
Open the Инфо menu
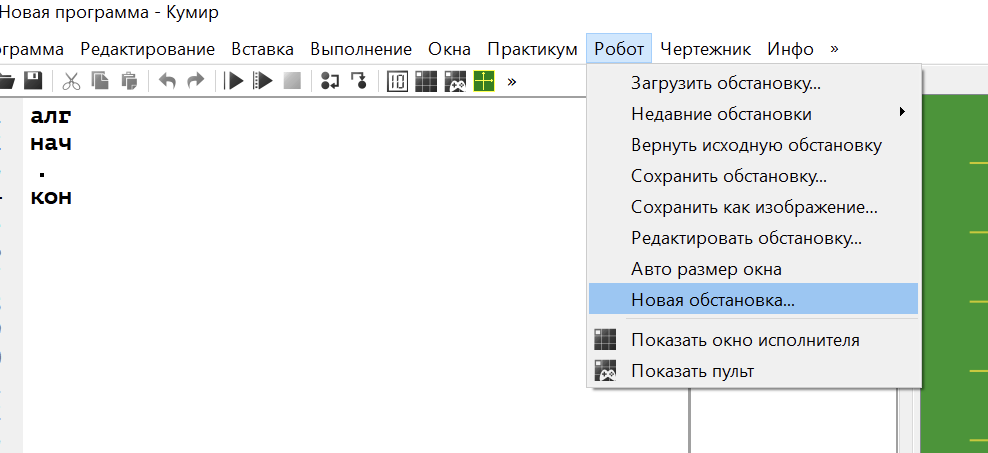[x=790, y=49]
